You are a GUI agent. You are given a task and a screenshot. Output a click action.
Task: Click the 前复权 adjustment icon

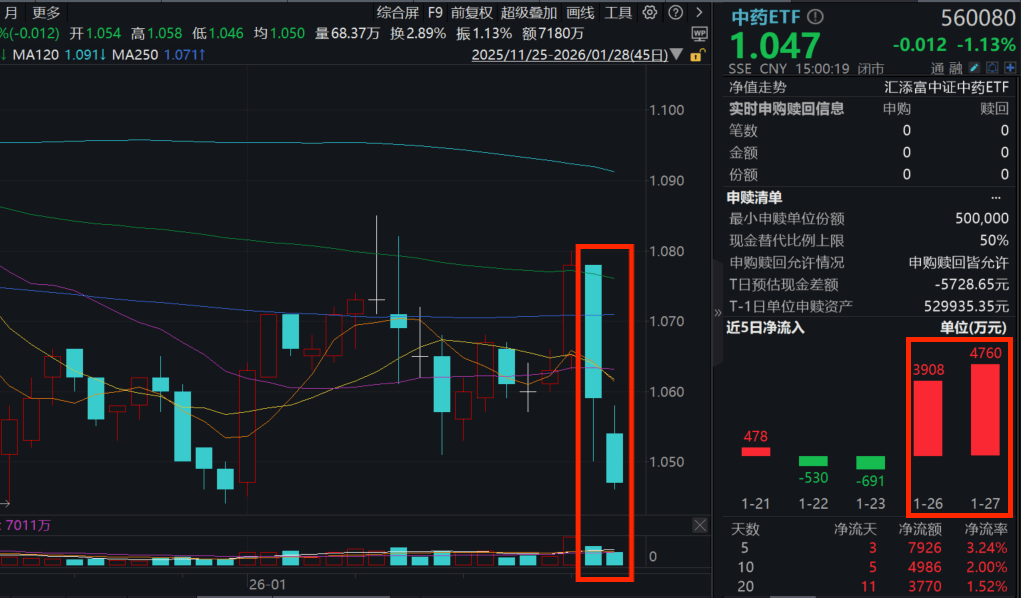pos(473,13)
